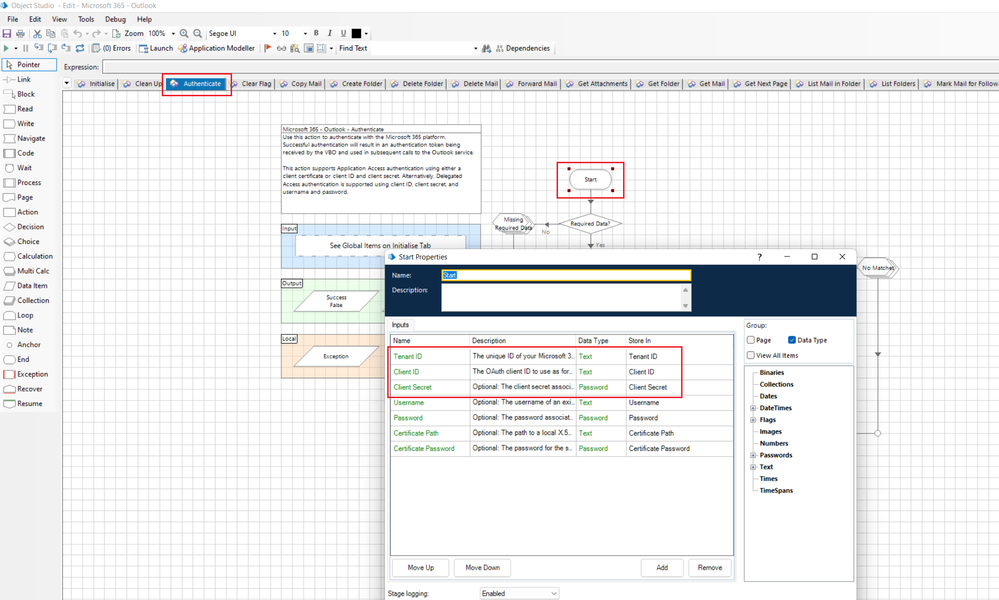Pick the Calculation stage tool
Screen dimensions: 999x600
(x=34, y=256)
